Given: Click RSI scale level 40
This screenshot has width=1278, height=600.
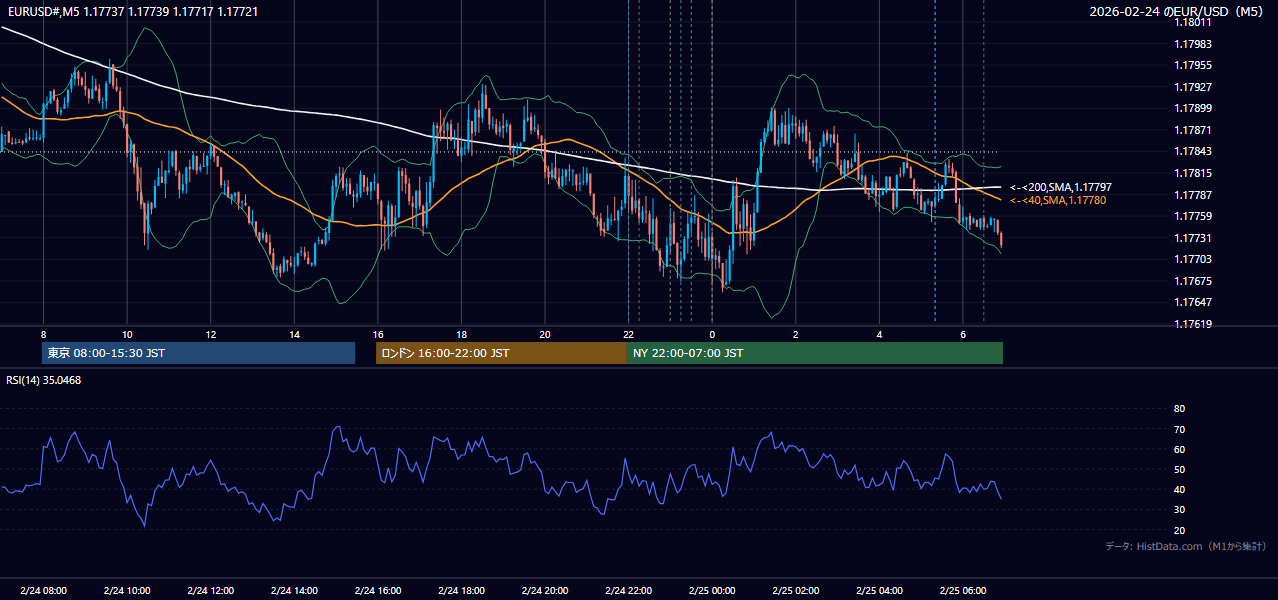Looking at the screenshot, I should (x=1179, y=490).
